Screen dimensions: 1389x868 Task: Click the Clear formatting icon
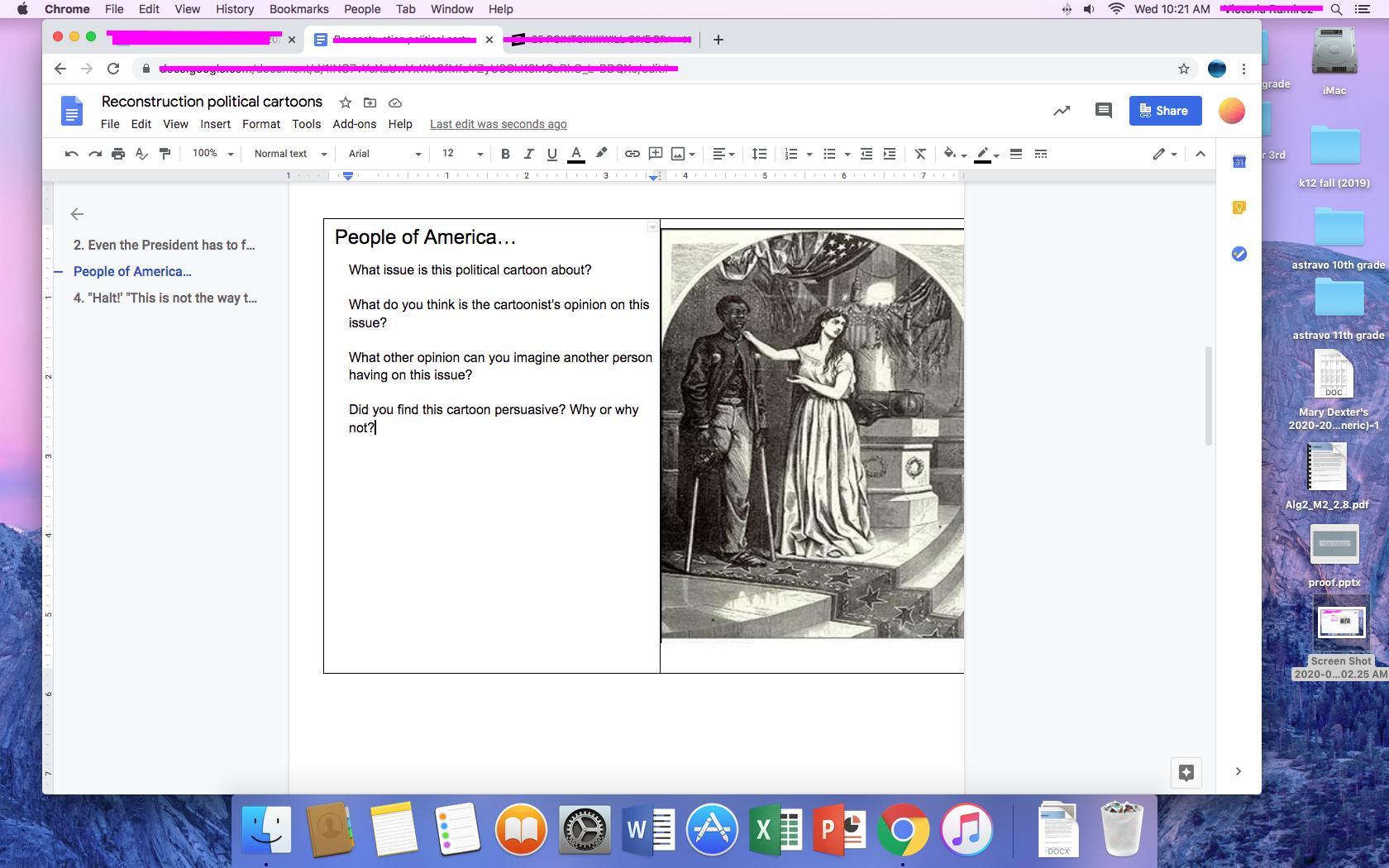pyautogui.click(x=919, y=154)
